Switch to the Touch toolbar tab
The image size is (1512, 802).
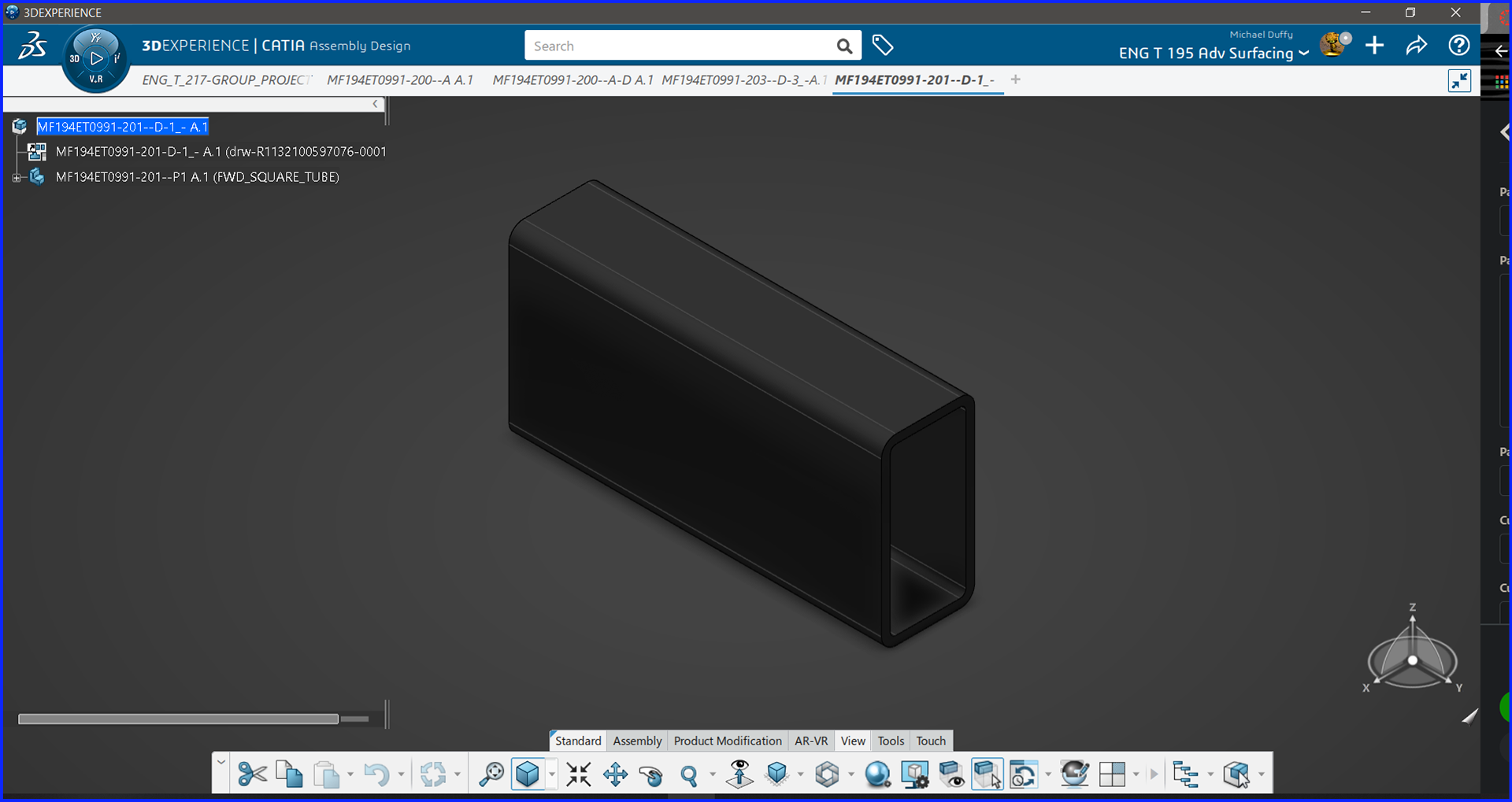(x=931, y=741)
